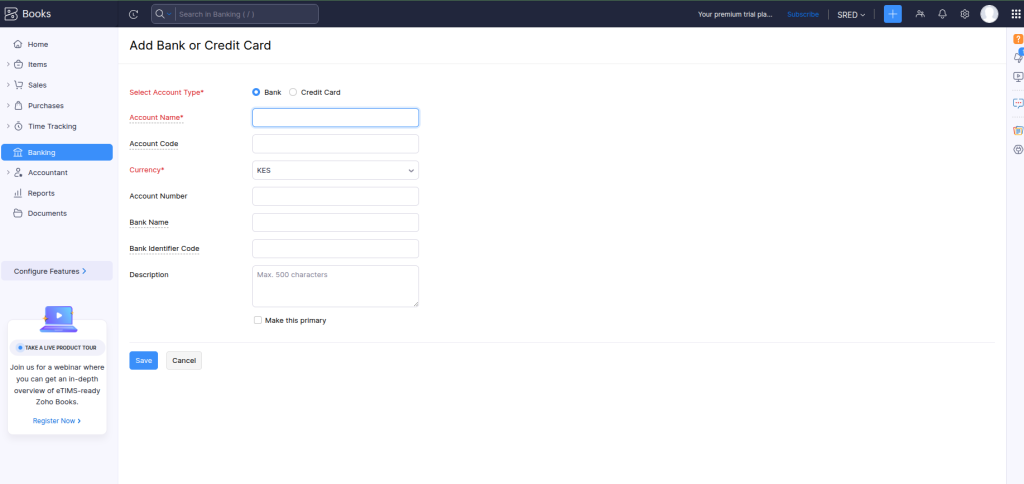The image size is (1024, 484).
Task: Click the Reports bar chart icon
Action: click(x=18, y=193)
